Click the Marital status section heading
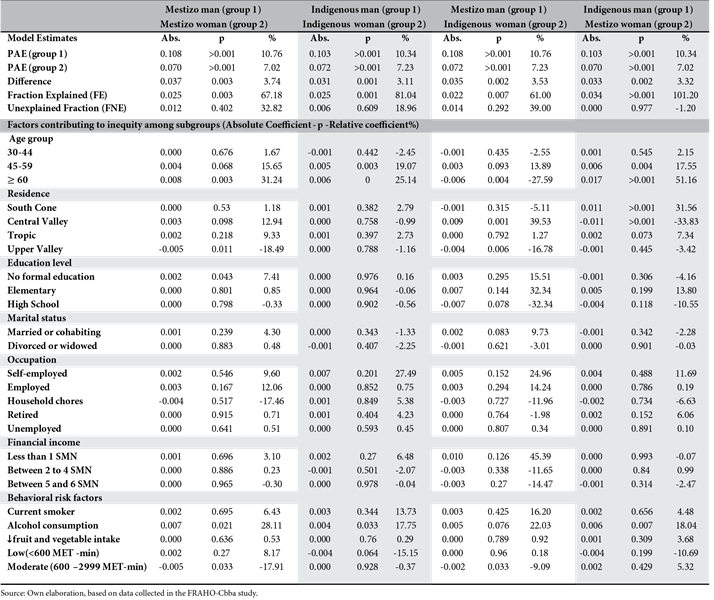Viewport: 714px width, 600px height. [x=39, y=316]
